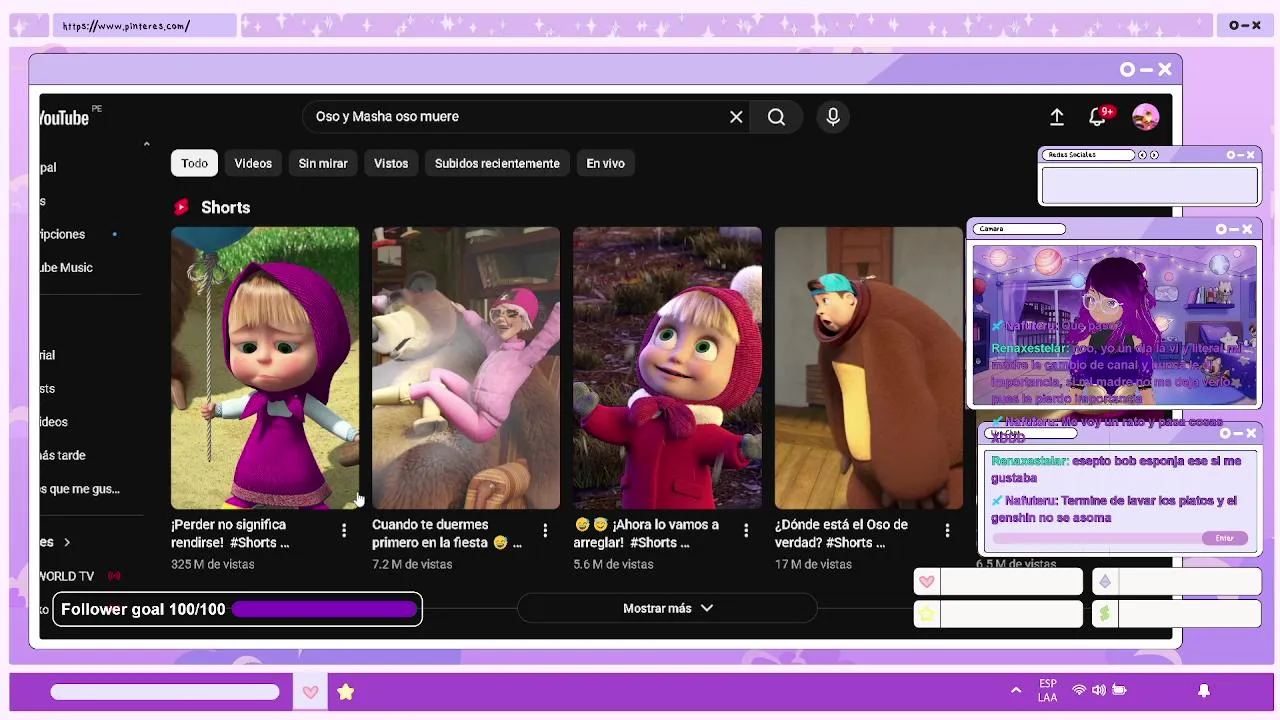Open the upload video icon
This screenshot has width=1280, height=720.
(x=1057, y=117)
